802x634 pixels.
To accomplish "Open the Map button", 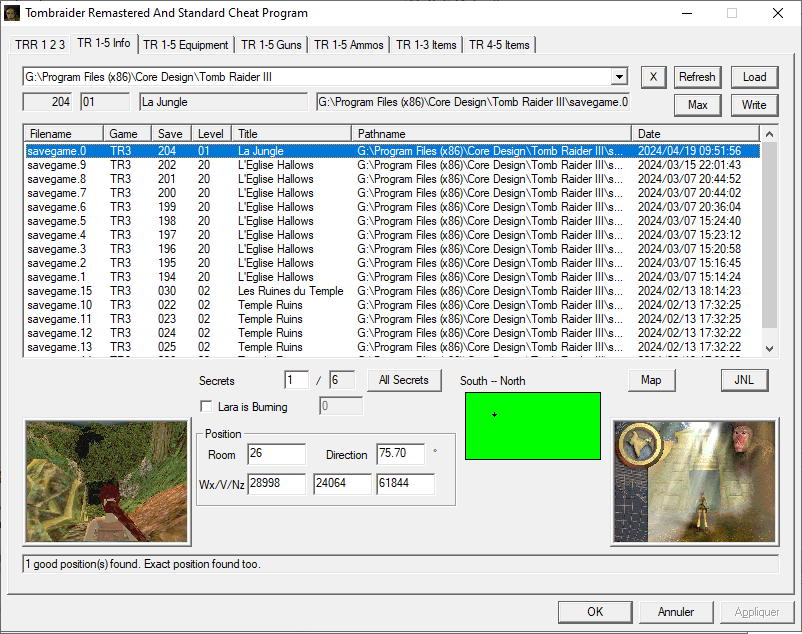I will (651, 380).
